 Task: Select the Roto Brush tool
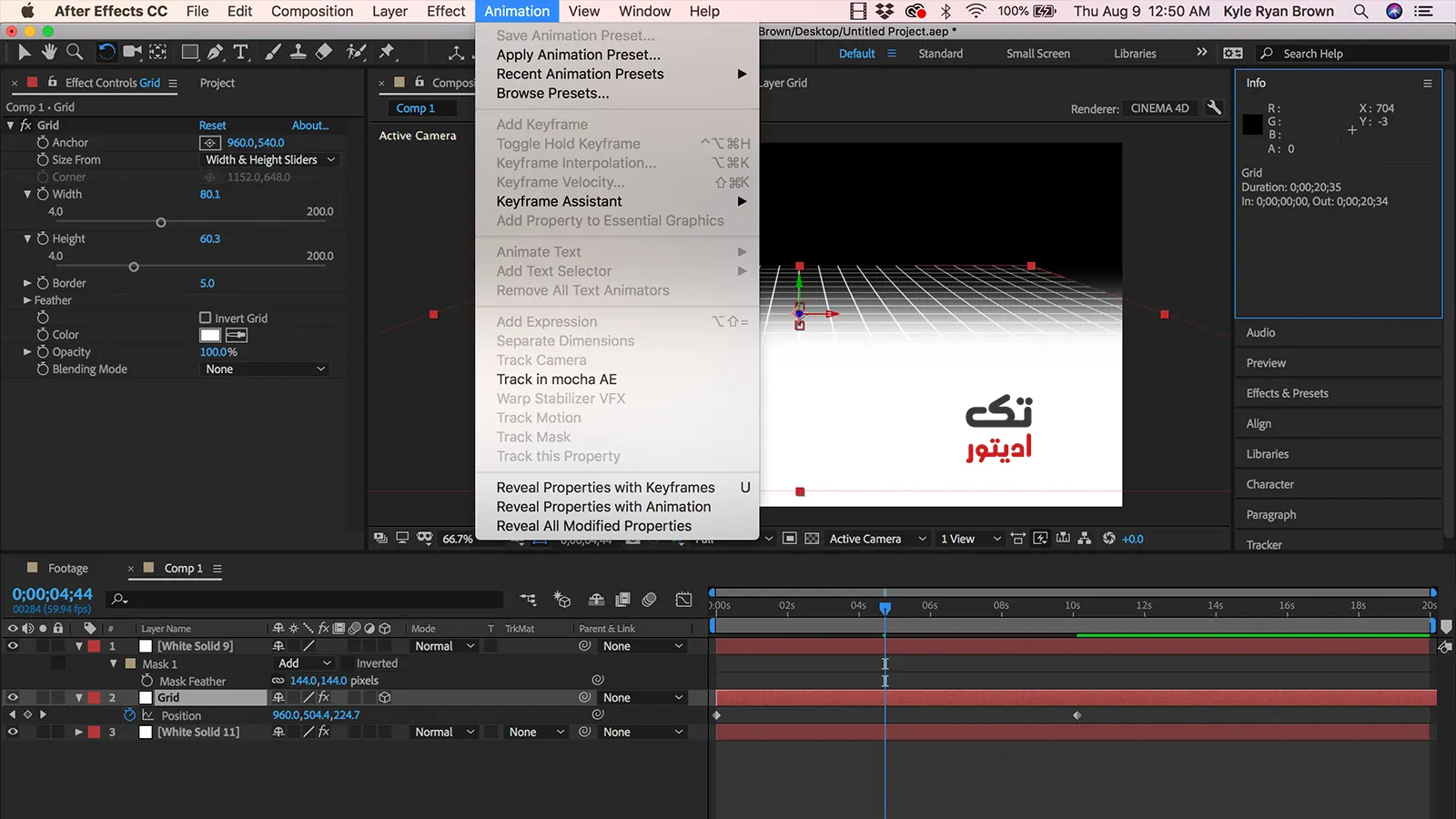(356, 53)
